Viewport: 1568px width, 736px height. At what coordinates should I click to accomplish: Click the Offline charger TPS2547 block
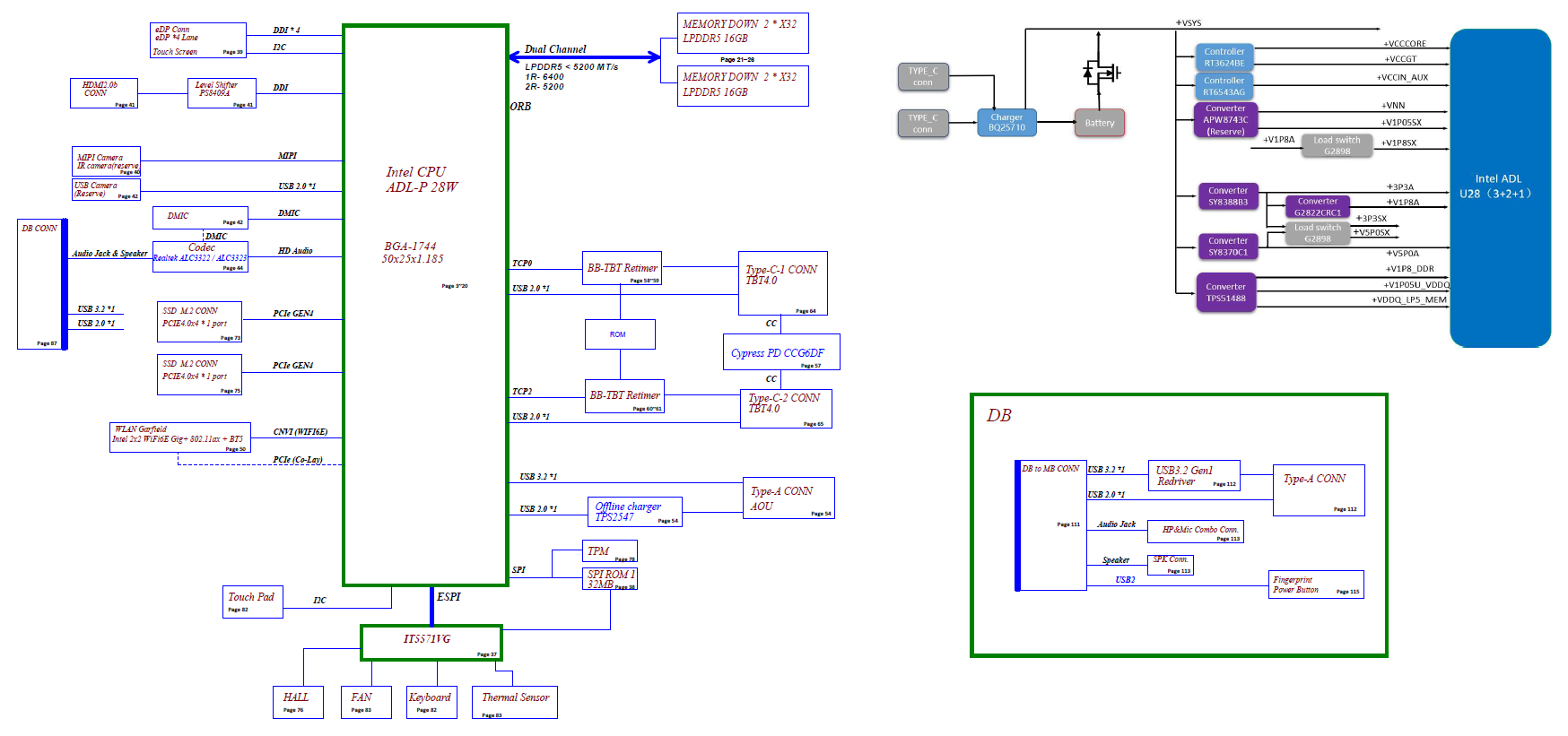pos(635,512)
